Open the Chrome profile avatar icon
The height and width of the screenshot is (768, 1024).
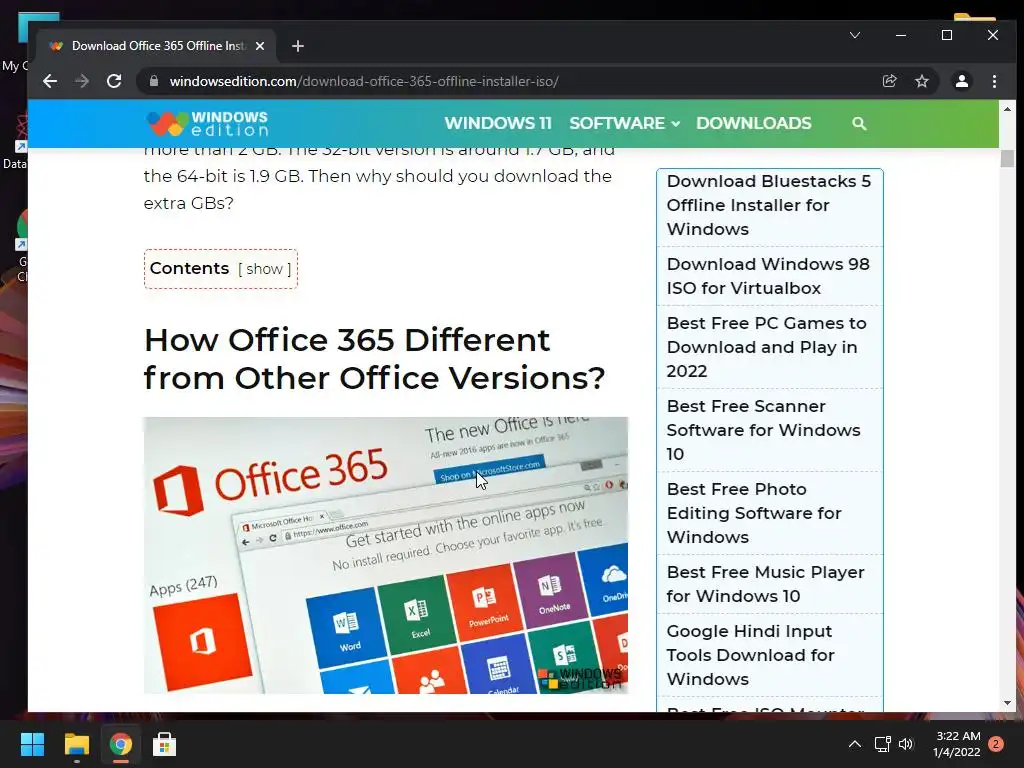961,81
